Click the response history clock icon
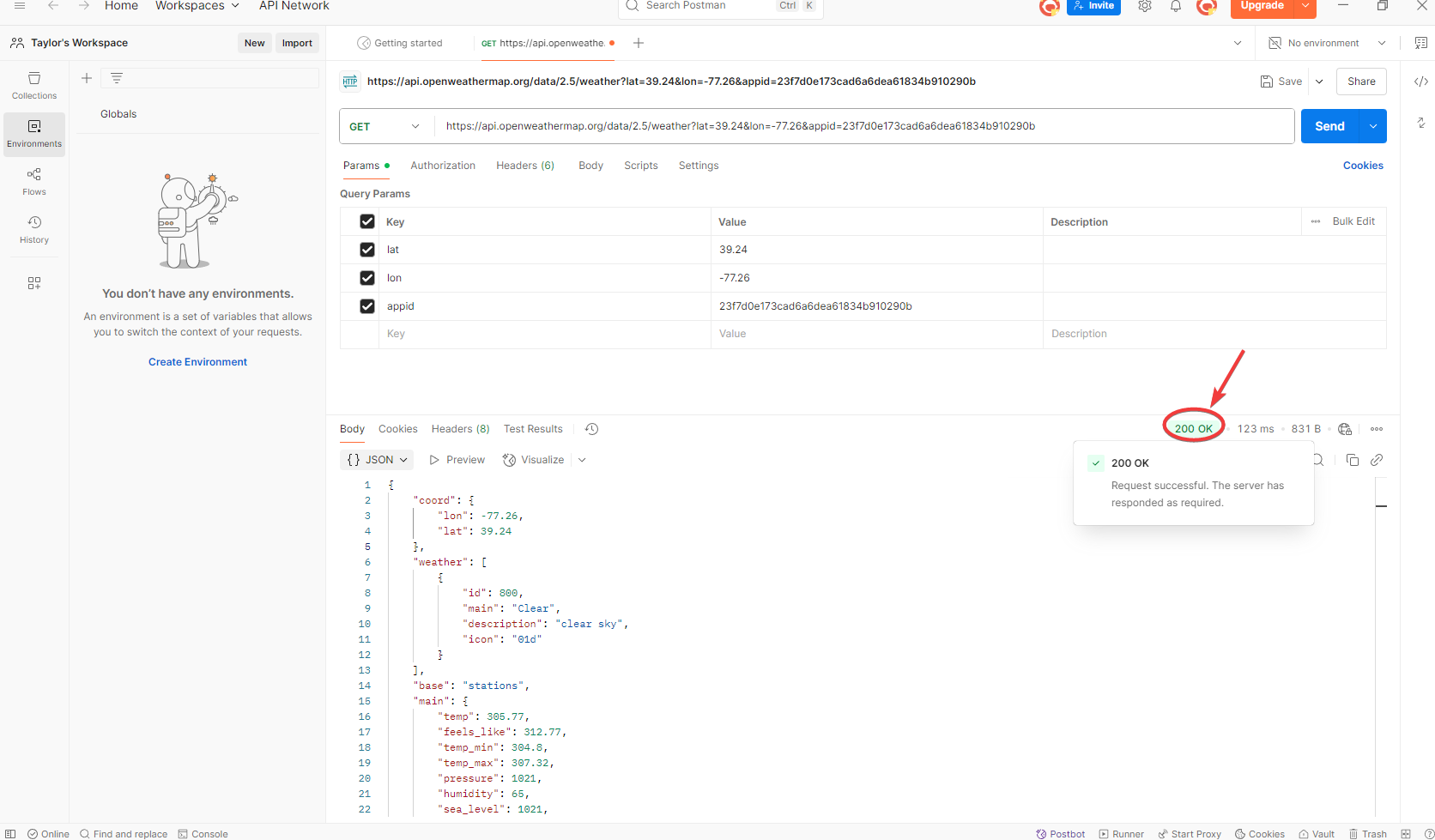This screenshot has height=840, width=1435. [x=591, y=429]
